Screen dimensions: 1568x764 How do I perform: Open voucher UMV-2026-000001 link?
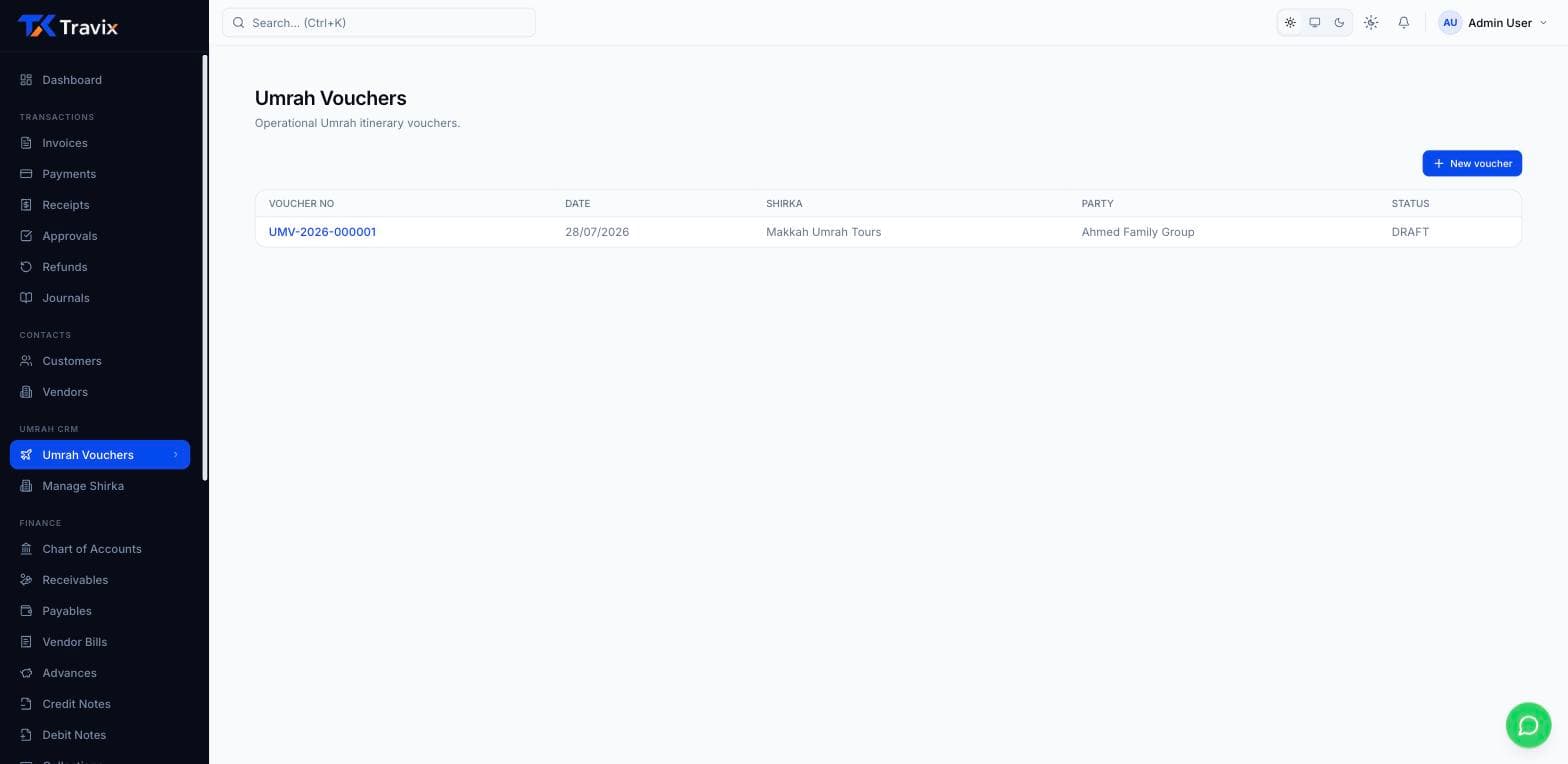click(322, 232)
